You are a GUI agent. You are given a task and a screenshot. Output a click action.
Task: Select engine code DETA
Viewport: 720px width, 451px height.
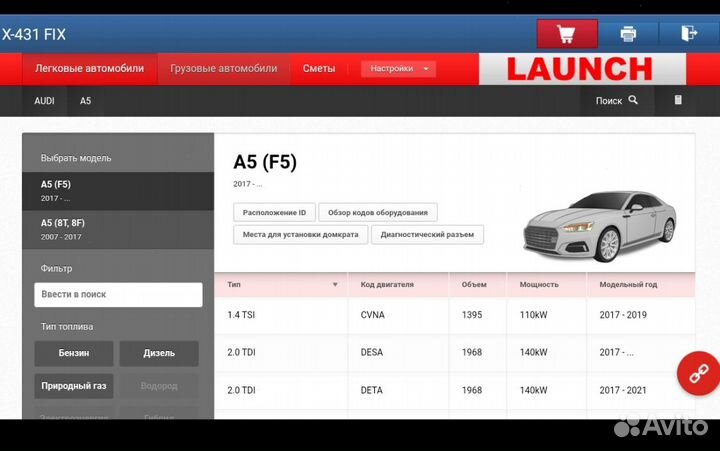click(371, 390)
